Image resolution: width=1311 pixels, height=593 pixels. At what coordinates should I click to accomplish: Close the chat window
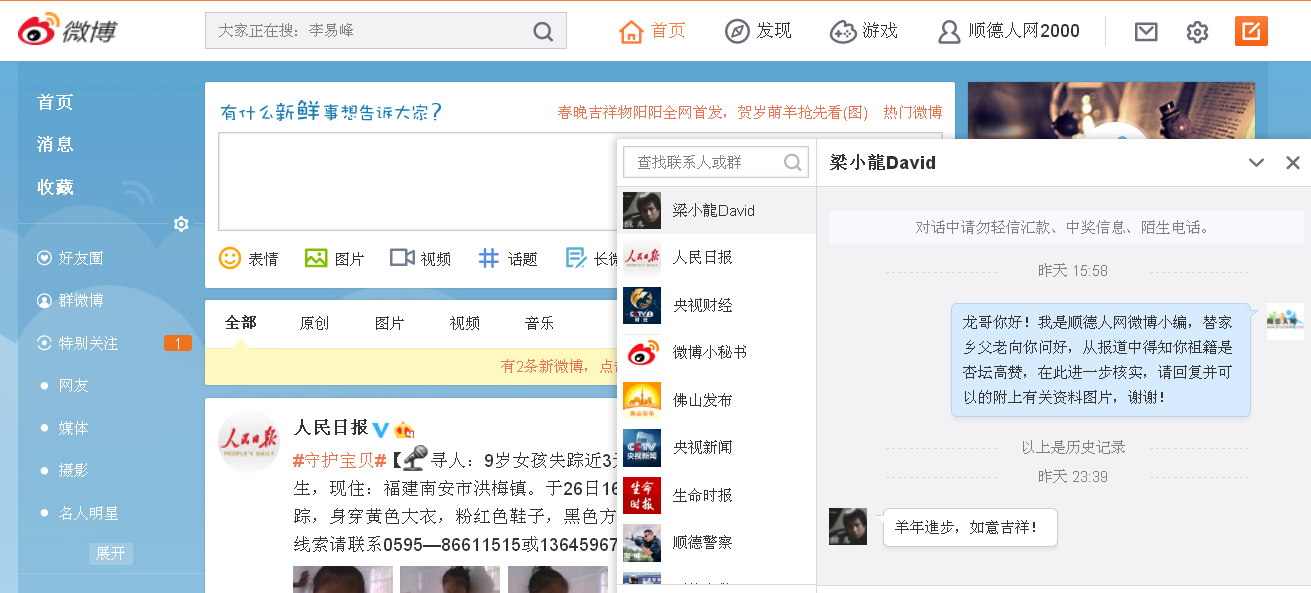(1293, 163)
